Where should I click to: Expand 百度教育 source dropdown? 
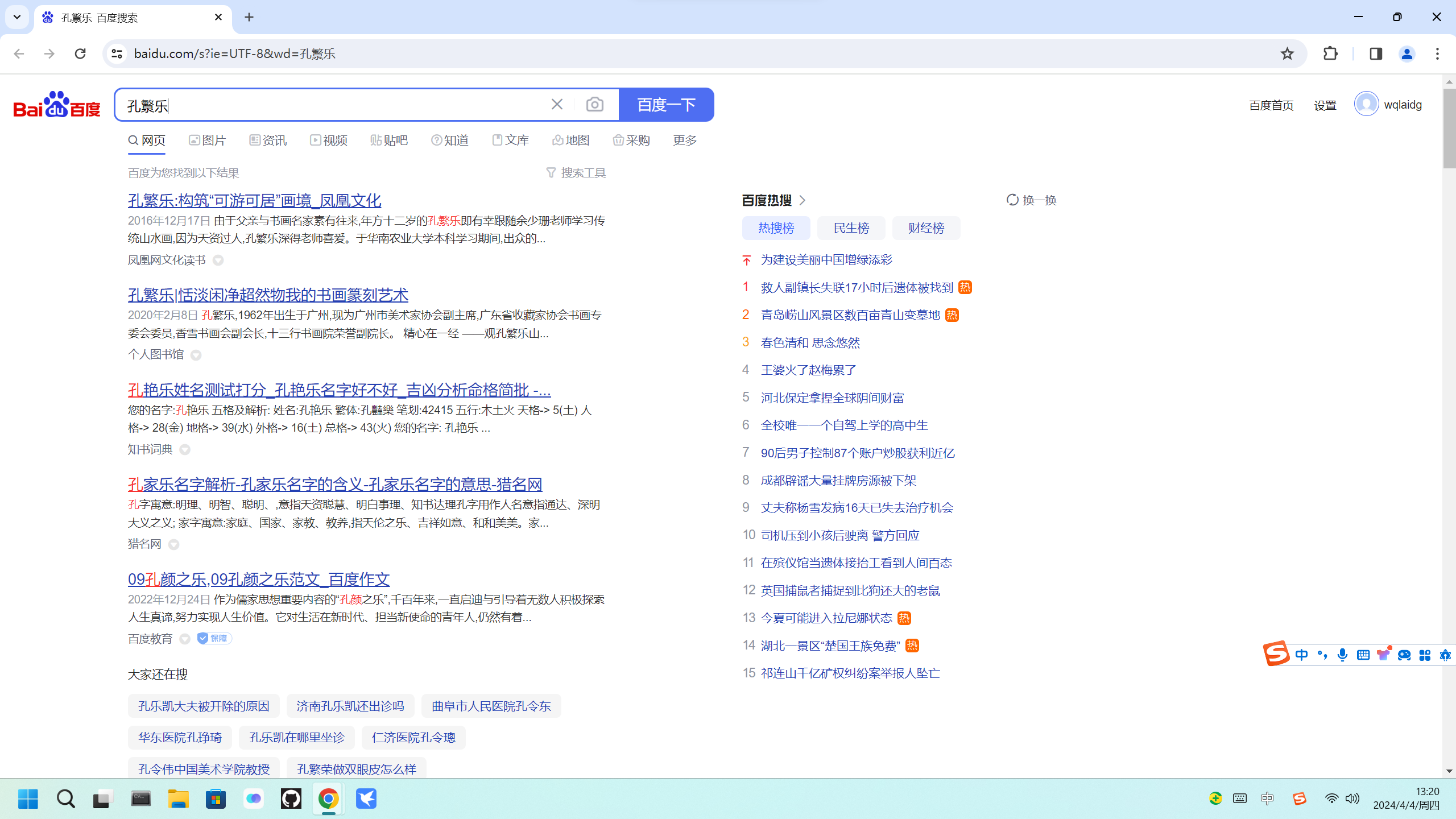click(185, 639)
